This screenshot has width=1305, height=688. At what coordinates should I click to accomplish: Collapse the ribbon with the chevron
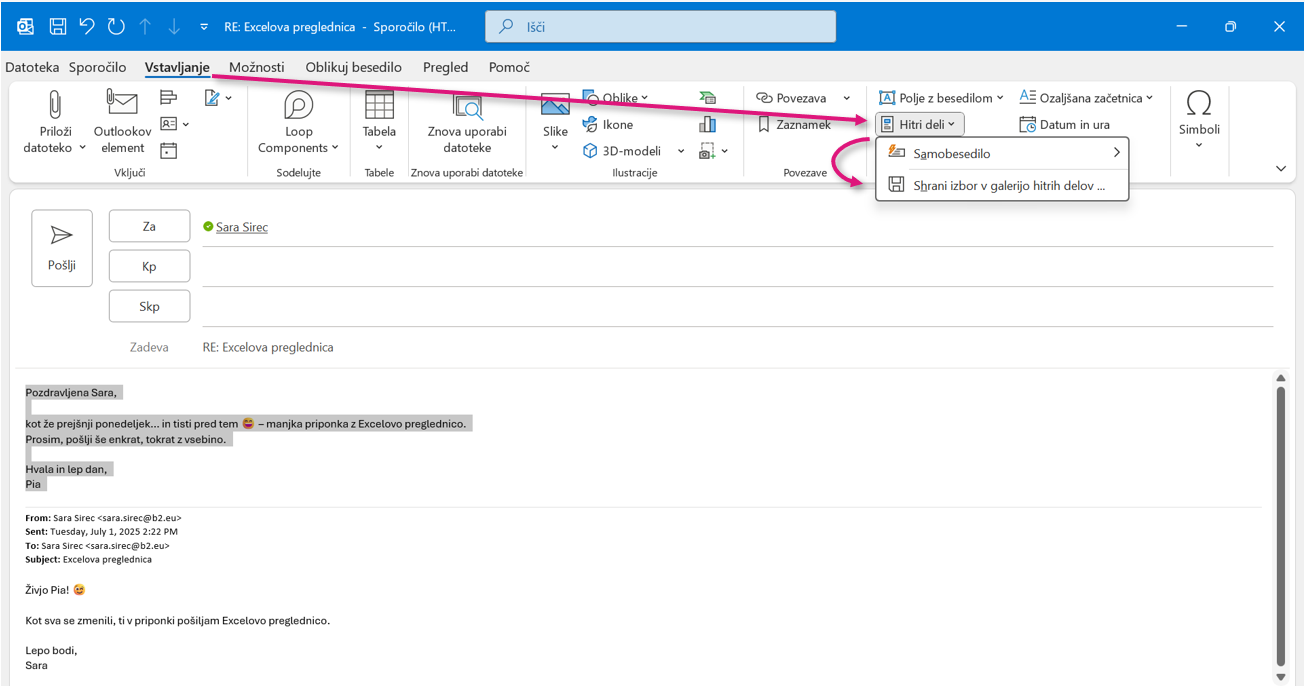click(1281, 169)
